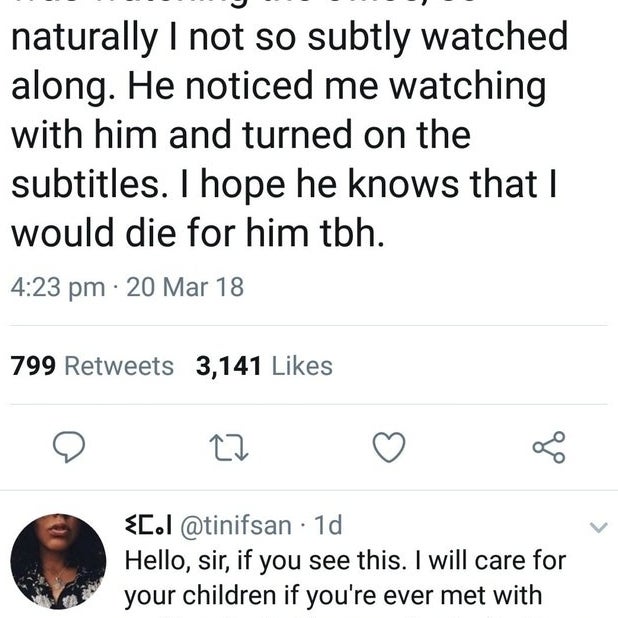618x618 pixels.
Task: View the 799 Retweets list
Action: point(92,366)
